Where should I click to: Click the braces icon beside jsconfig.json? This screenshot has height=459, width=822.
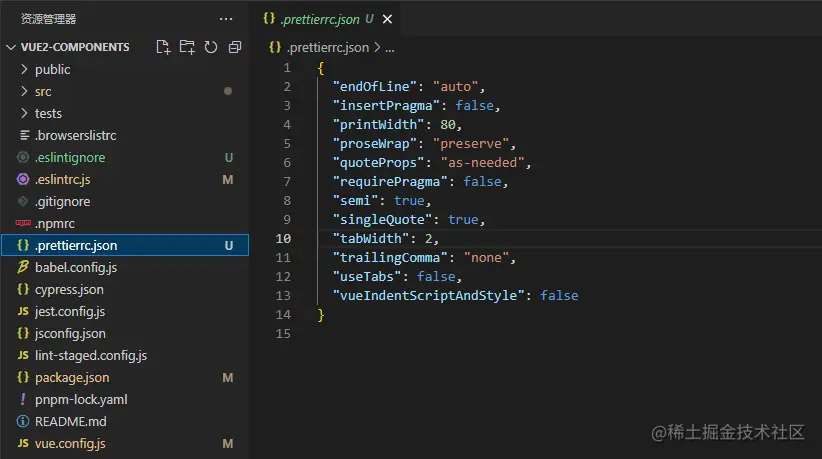pos(23,333)
